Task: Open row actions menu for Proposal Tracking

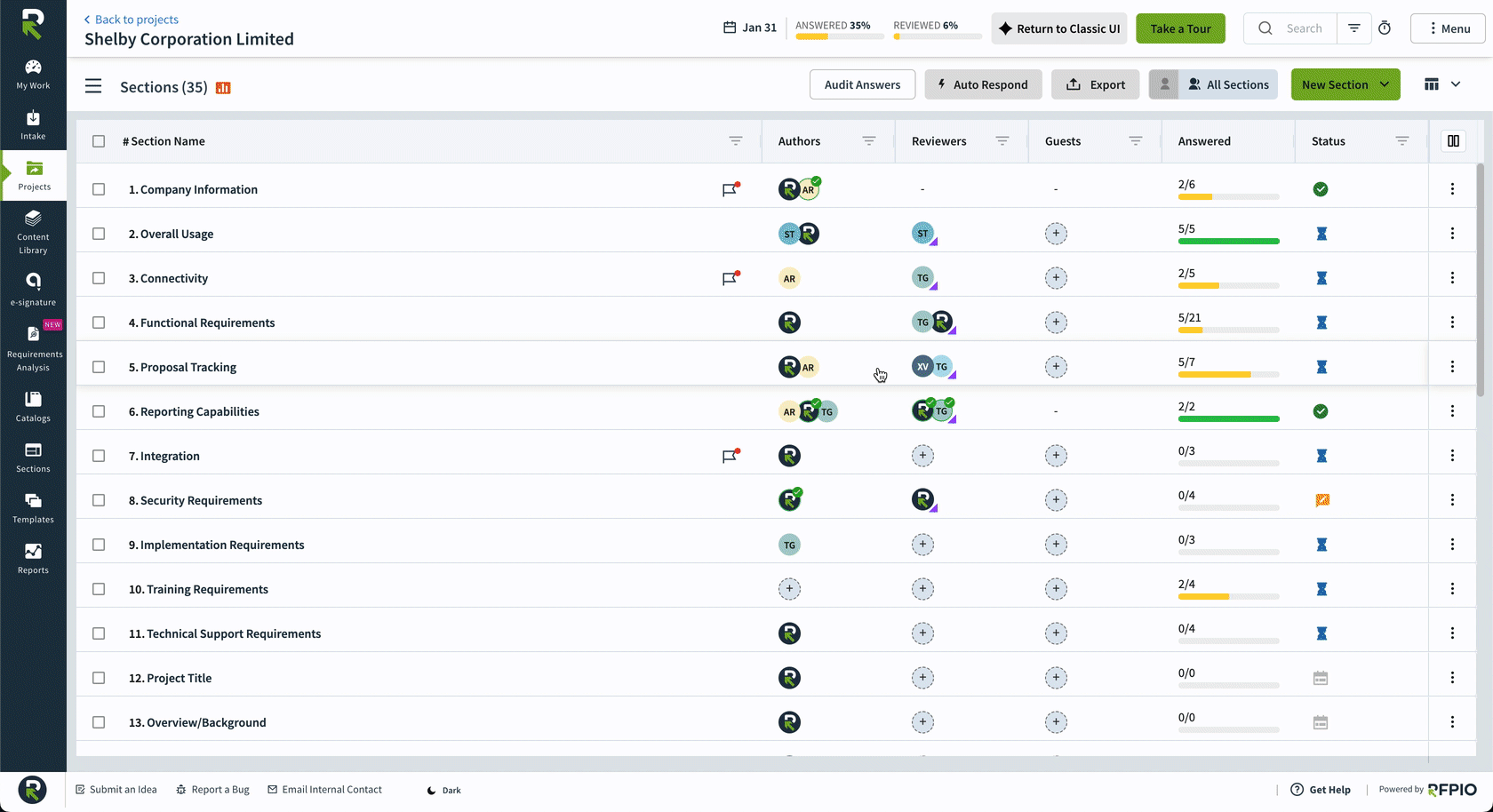Action: click(x=1452, y=367)
